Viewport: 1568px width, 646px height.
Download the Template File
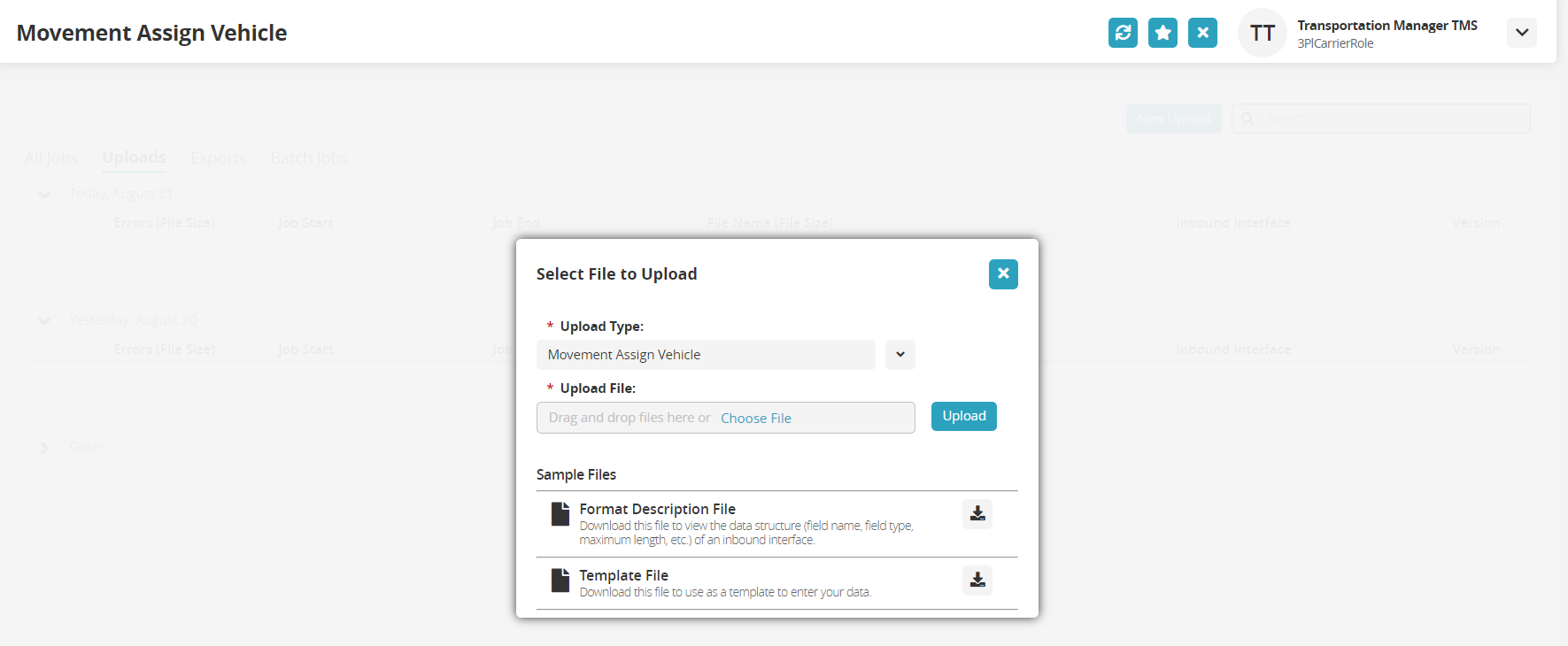(x=977, y=581)
